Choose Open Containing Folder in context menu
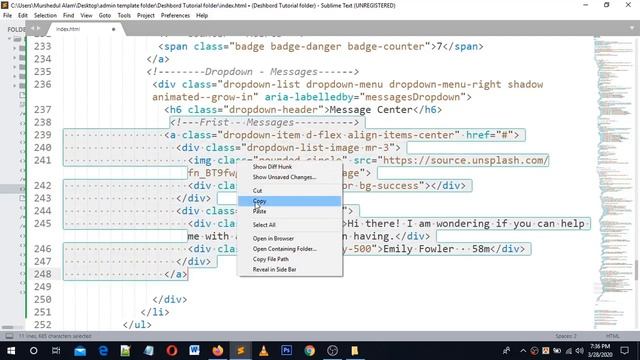 tap(290, 249)
